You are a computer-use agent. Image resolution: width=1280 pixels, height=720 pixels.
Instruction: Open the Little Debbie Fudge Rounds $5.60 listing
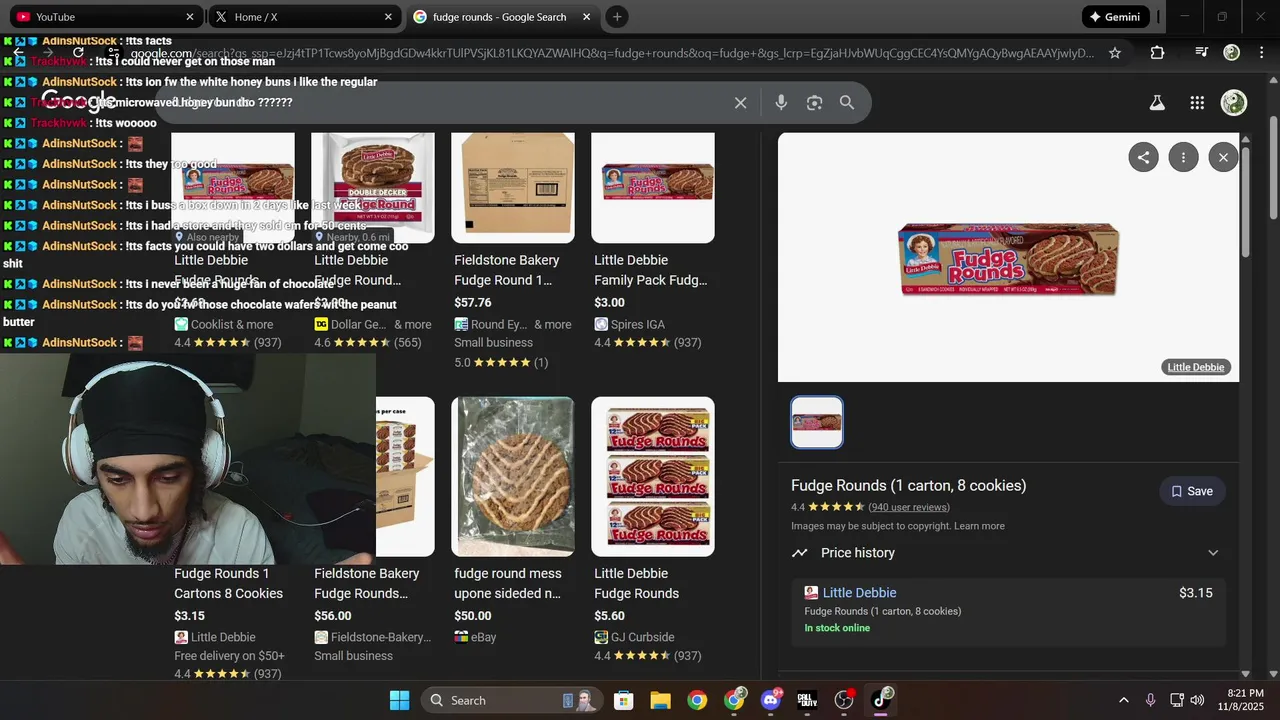pyautogui.click(x=637, y=583)
